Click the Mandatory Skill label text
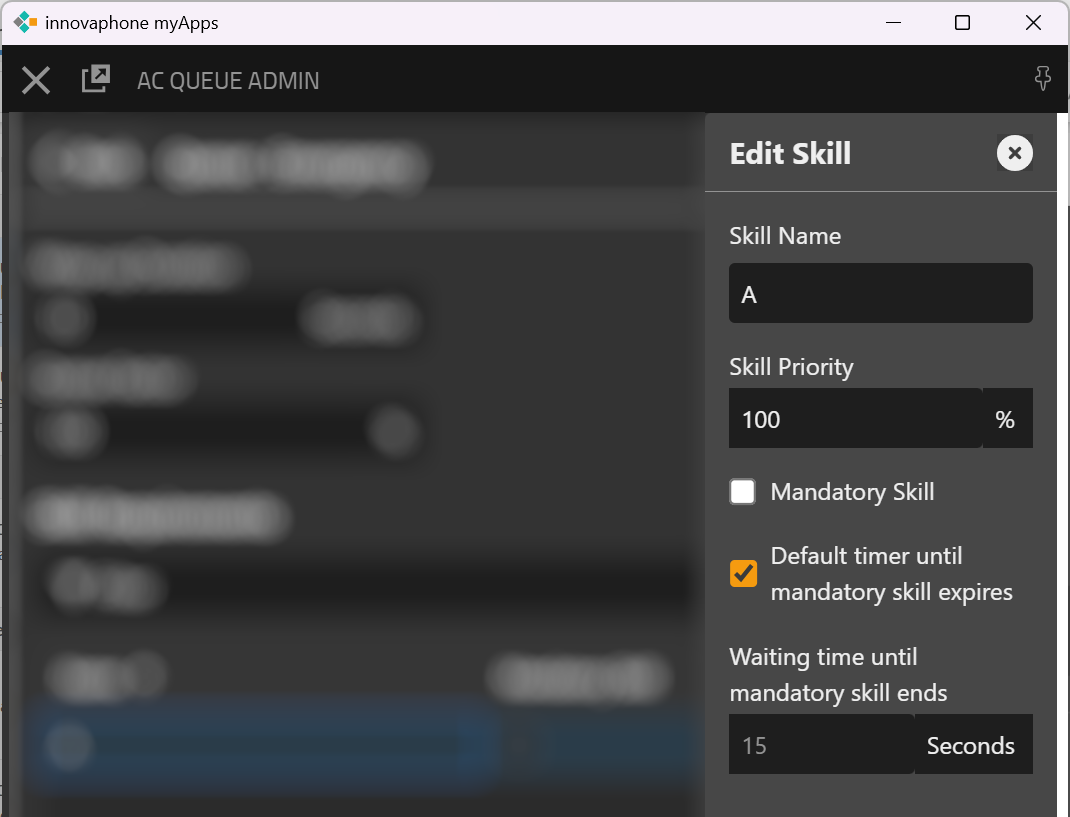 (x=852, y=492)
